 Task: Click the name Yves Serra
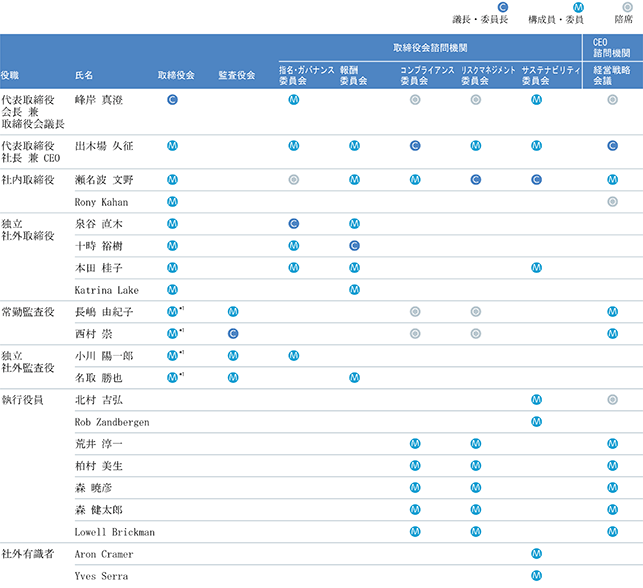click(x=101, y=576)
